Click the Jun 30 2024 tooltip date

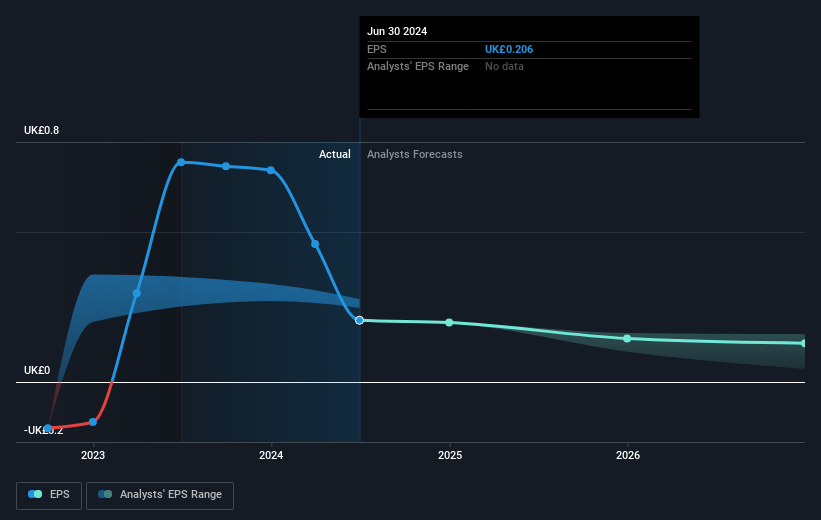click(397, 31)
